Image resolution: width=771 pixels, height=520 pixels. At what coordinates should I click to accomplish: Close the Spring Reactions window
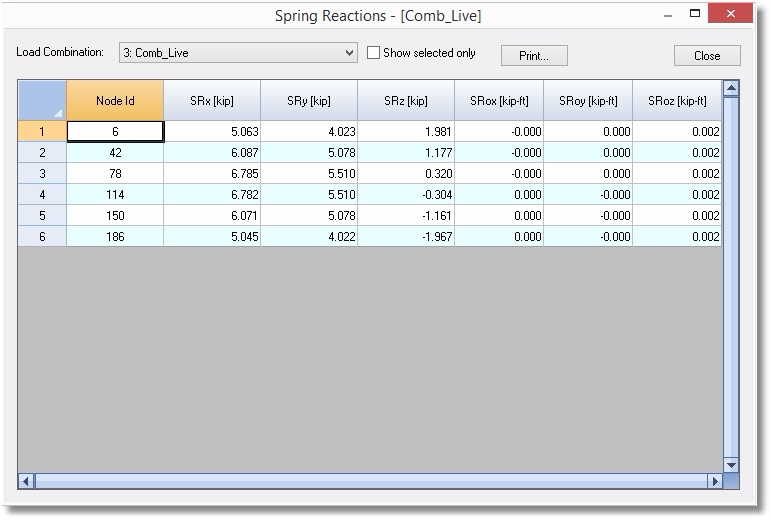(x=730, y=13)
